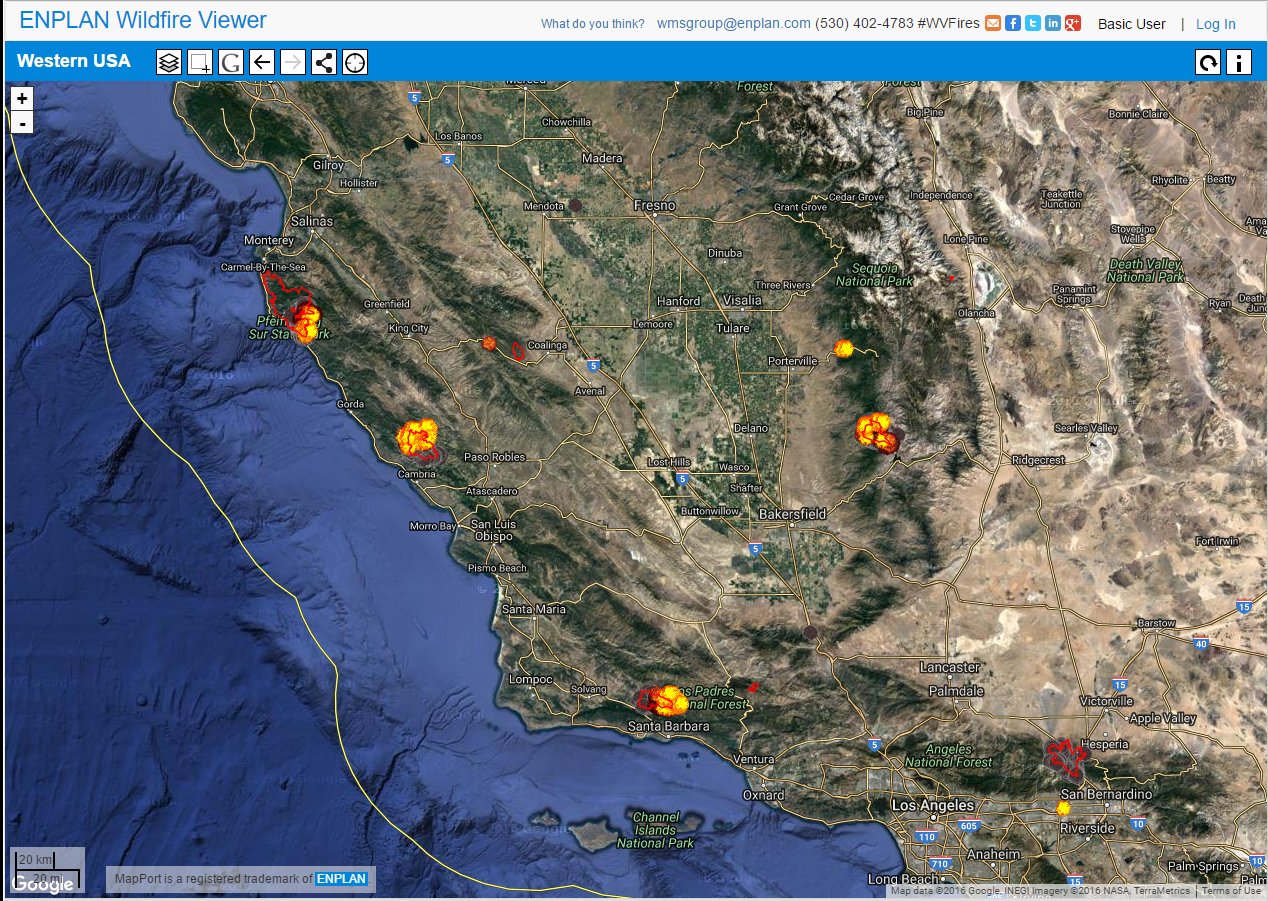The height and width of the screenshot is (901, 1268).
Task: Go forward to next map extent
Action: click(x=293, y=63)
